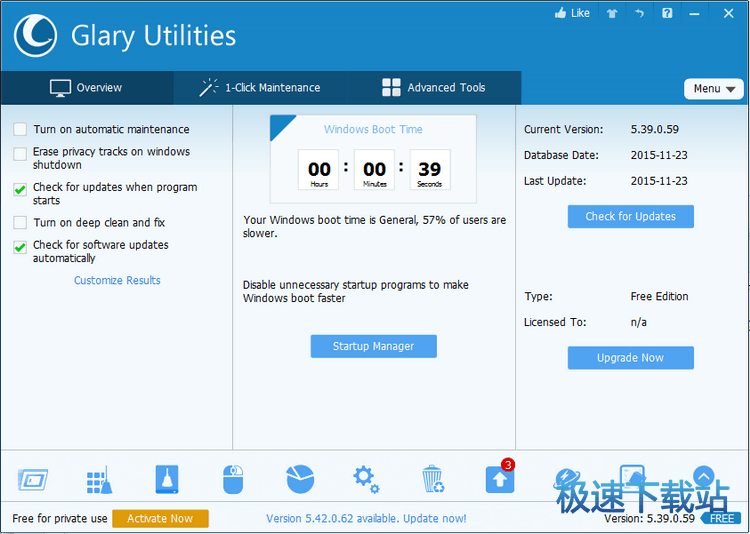Click the Last Update value 2015-11-23

coord(659,181)
